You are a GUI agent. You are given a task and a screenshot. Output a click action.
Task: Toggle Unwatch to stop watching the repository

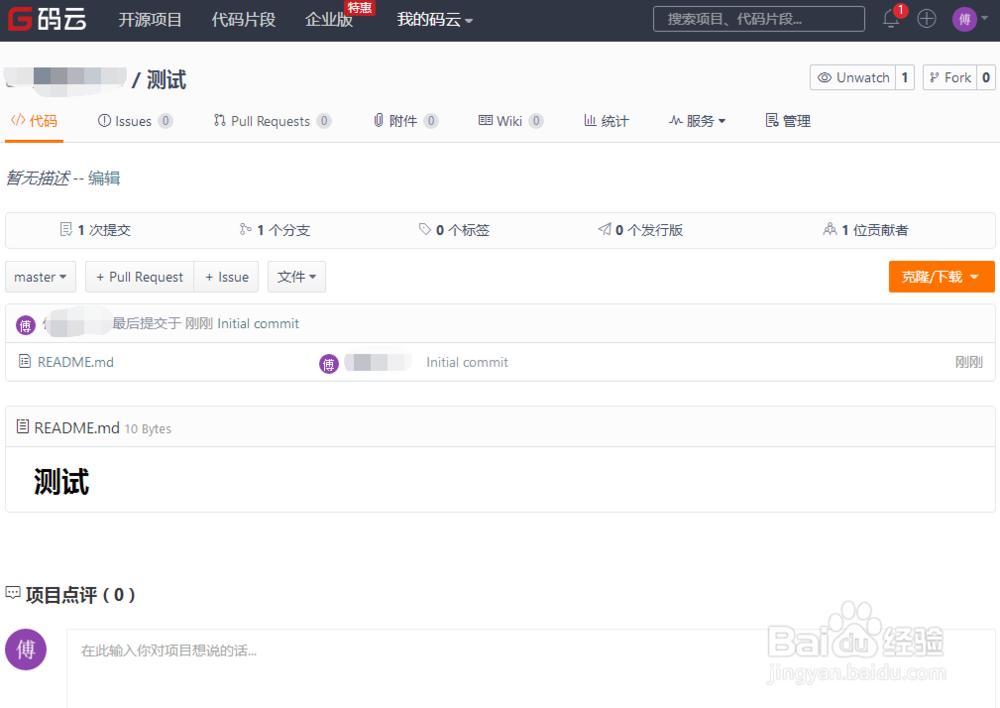click(854, 76)
